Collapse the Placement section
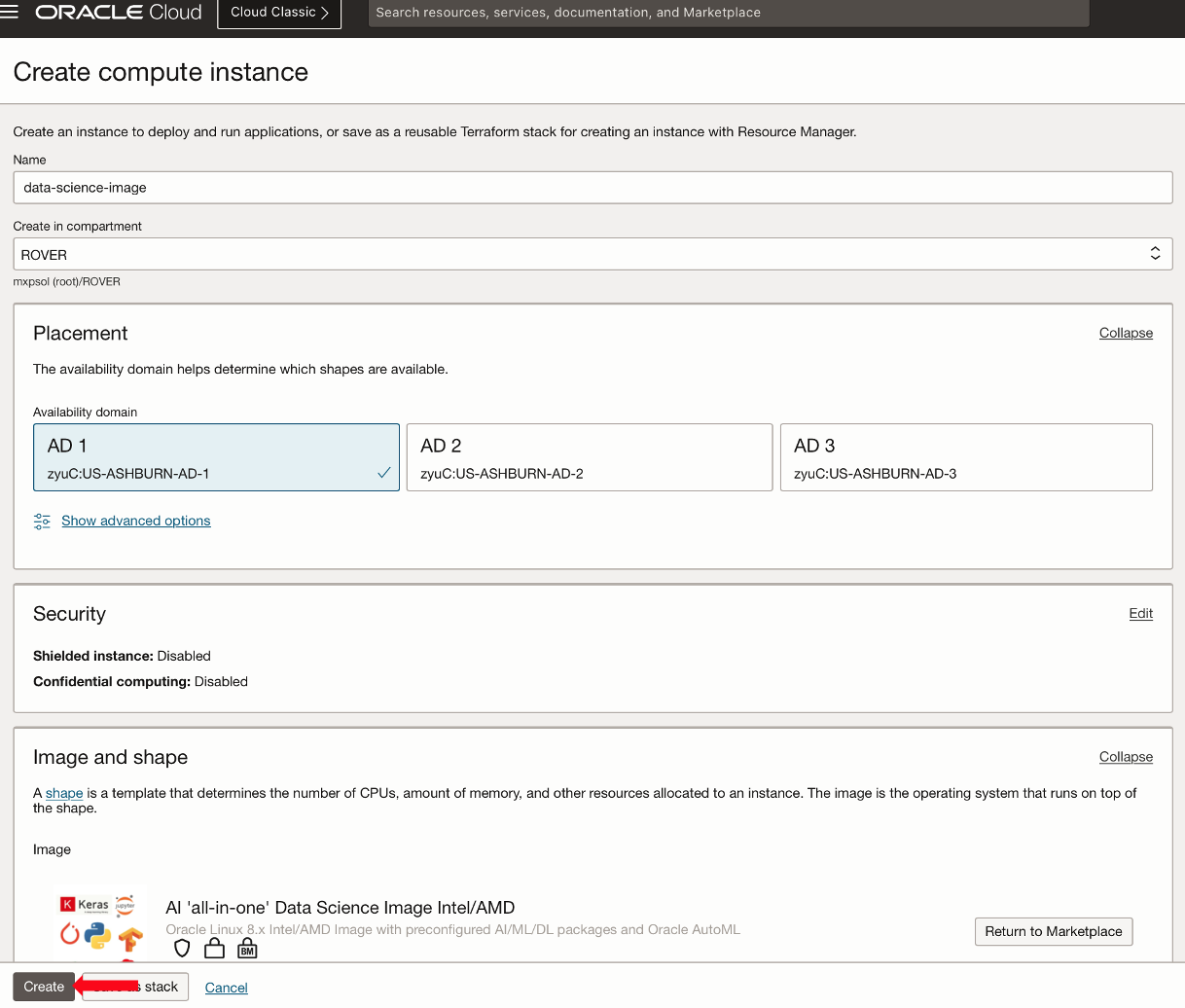The image size is (1185, 1008). (x=1126, y=333)
